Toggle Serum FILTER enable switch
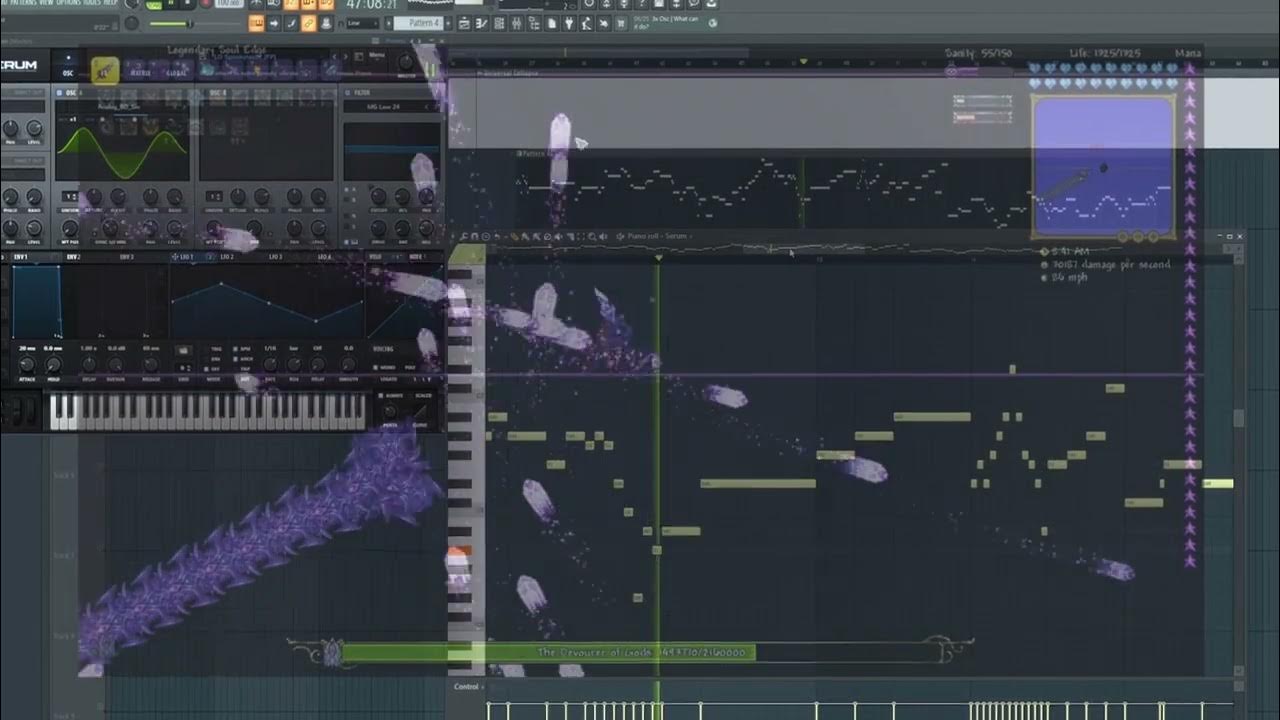 [x=347, y=93]
